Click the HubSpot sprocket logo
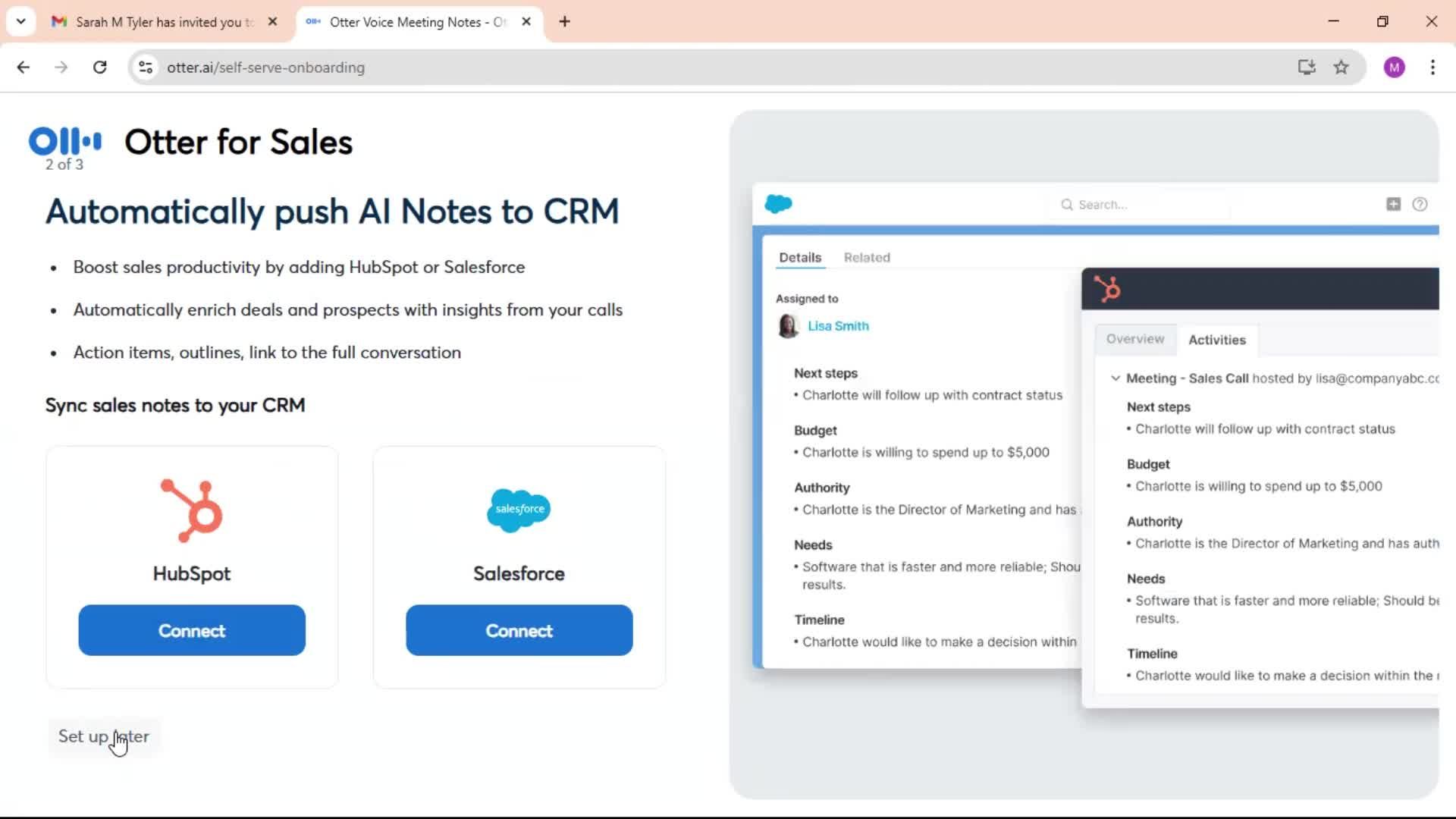This screenshot has width=1456, height=819. tap(192, 510)
